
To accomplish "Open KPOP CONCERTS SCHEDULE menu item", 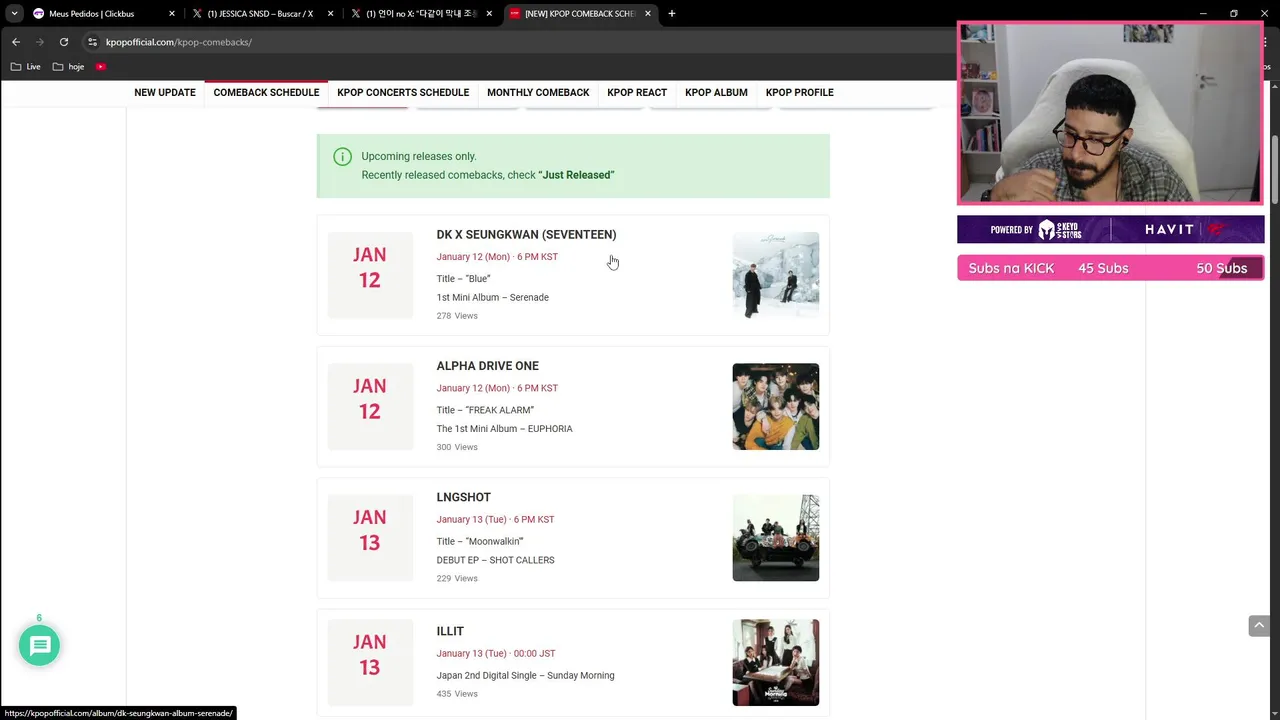I will click(x=403, y=92).
